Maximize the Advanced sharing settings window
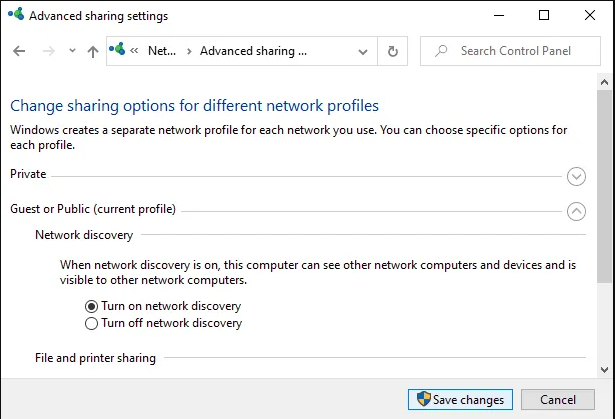This screenshot has height=419, width=615. [x=544, y=15]
